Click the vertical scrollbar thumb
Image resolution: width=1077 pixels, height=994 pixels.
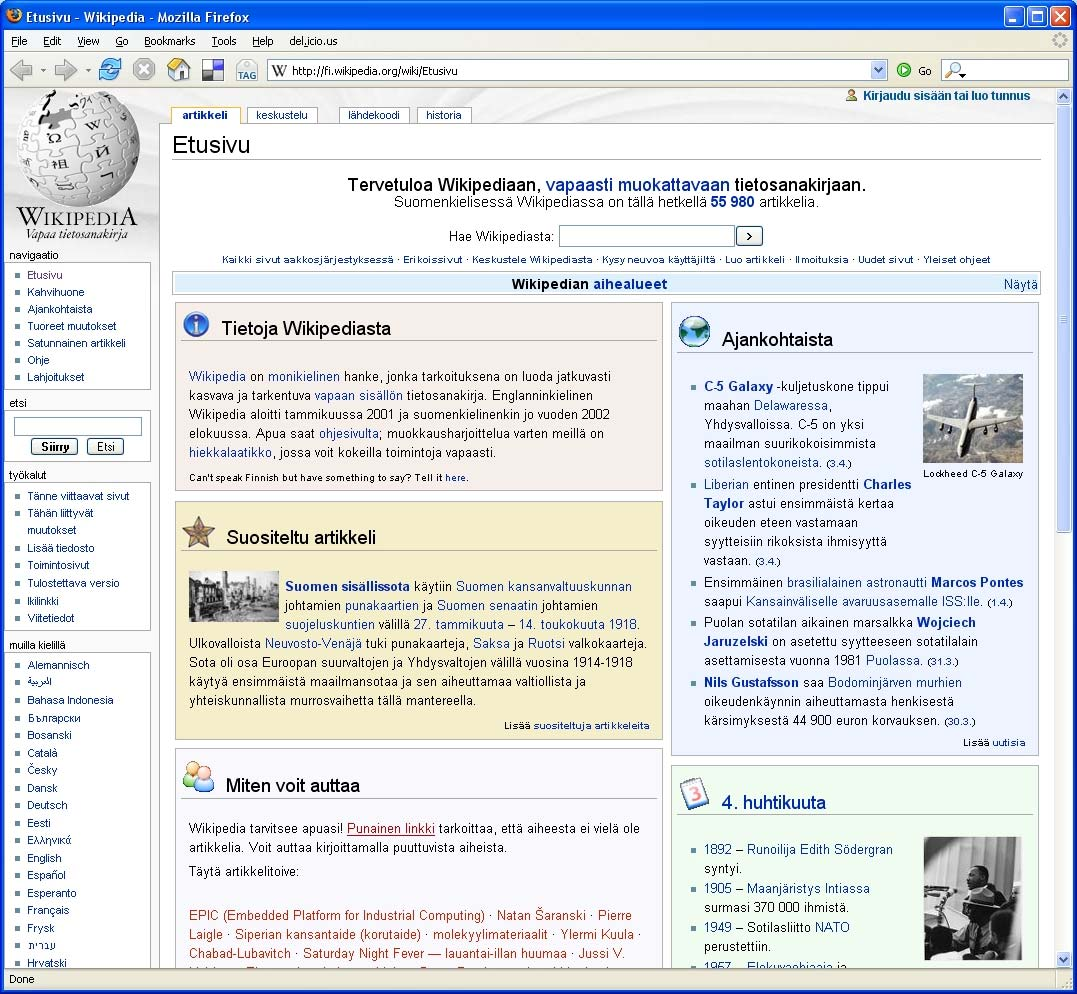(1063, 319)
